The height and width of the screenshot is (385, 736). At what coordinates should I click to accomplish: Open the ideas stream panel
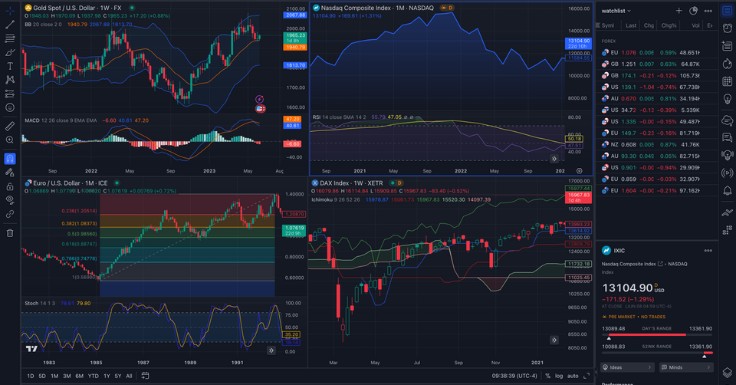(x=727, y=155)
